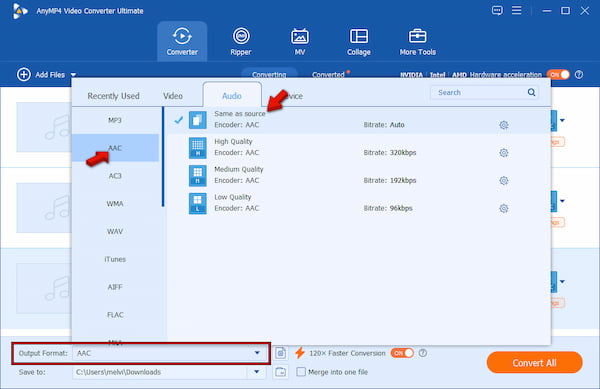Switch to the Video tab

click(173, 96)
